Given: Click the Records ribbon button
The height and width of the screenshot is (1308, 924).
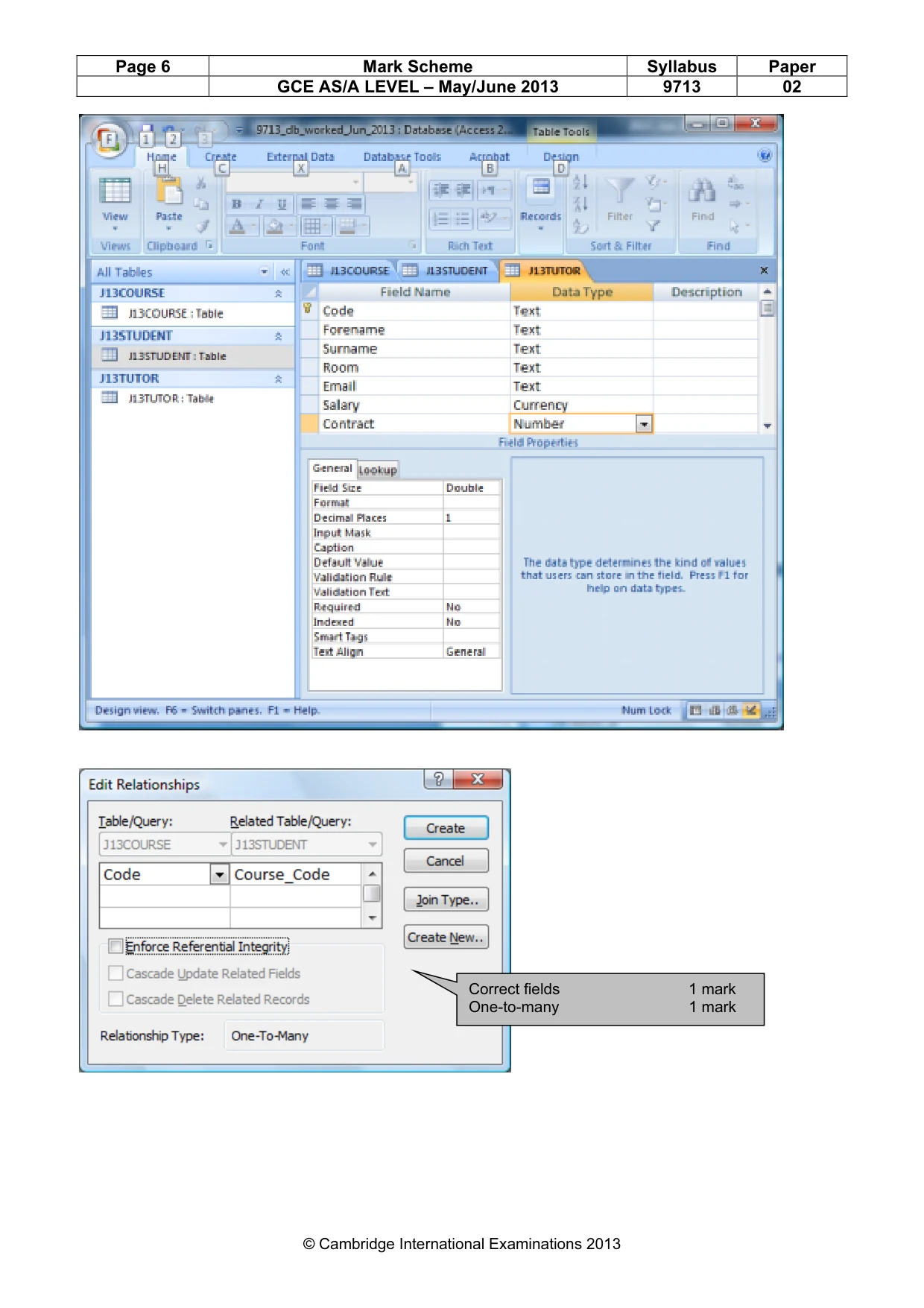Looking at the screenshot, I should point(541,203).
